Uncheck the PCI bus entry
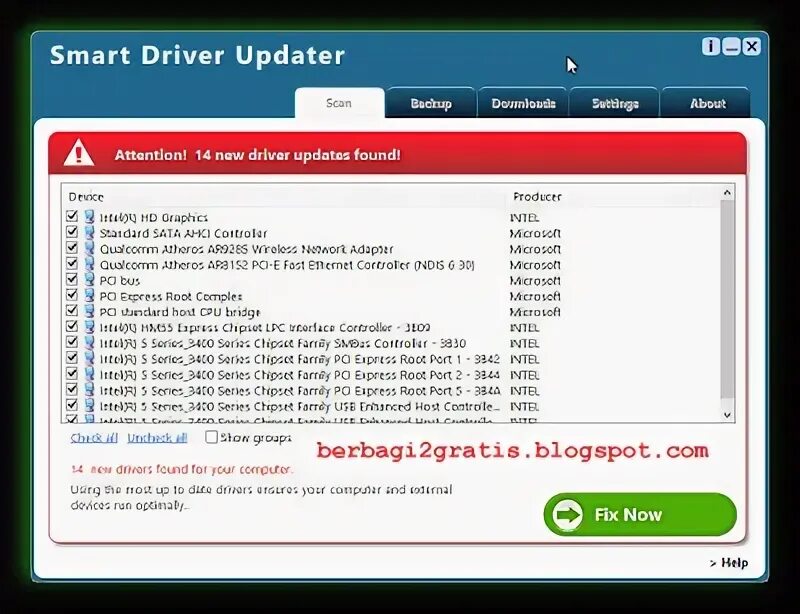This screenshot has height=614, width=800. [72, 280]
